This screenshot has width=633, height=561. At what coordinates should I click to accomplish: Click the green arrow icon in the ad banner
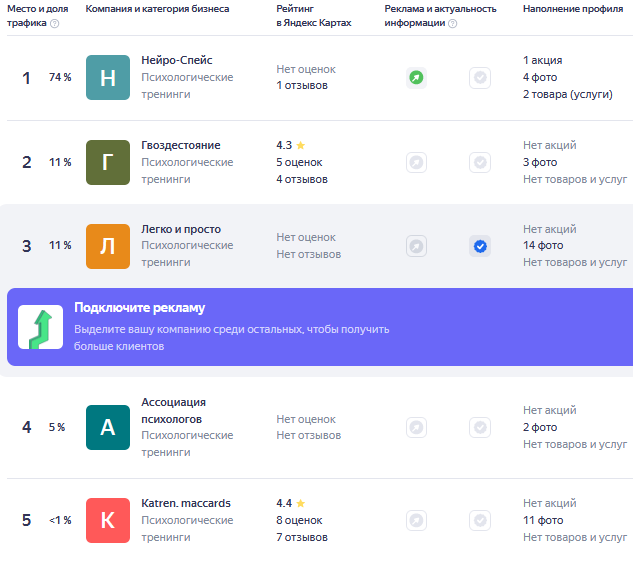(40, 327)
